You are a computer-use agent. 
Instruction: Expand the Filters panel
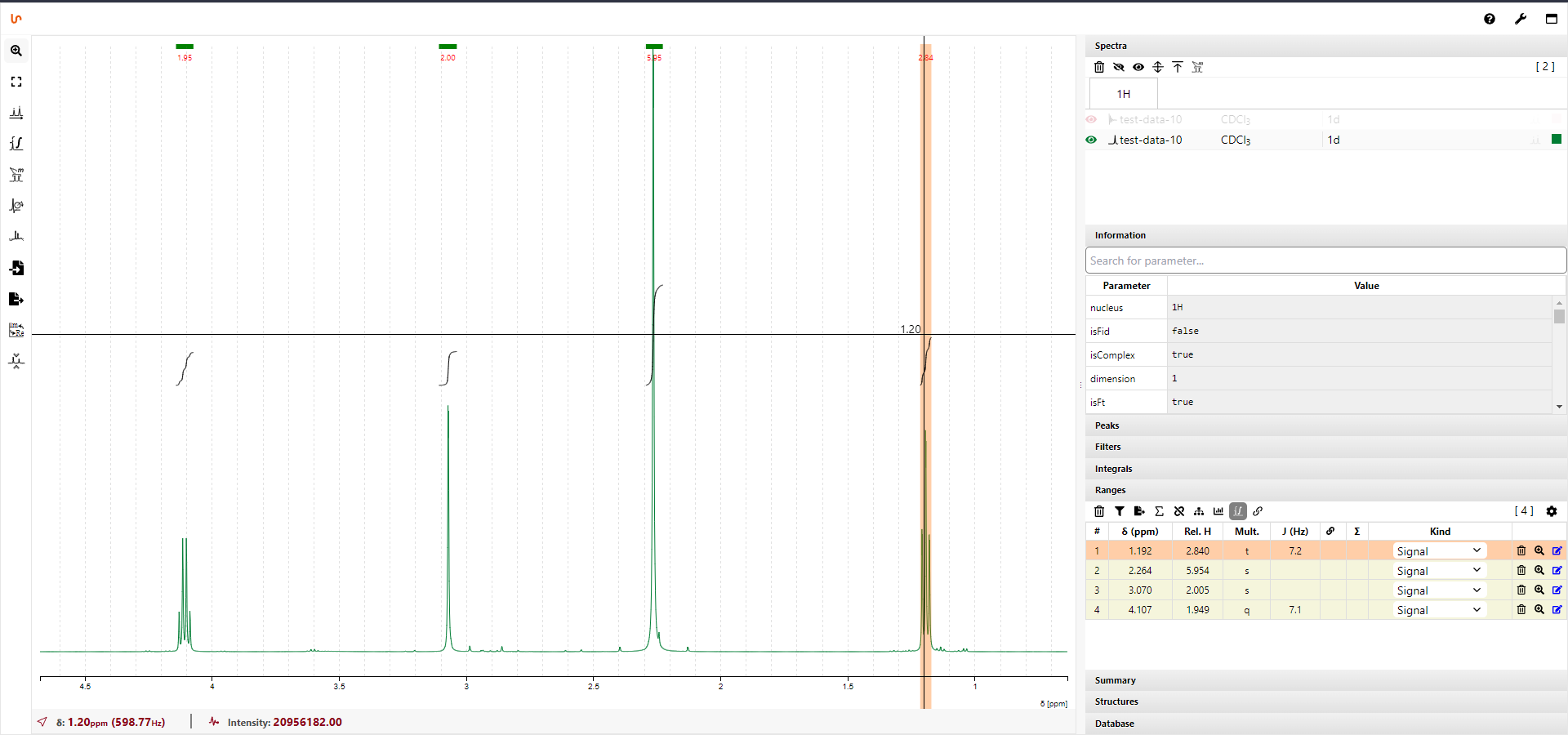tap(1326, 447)
